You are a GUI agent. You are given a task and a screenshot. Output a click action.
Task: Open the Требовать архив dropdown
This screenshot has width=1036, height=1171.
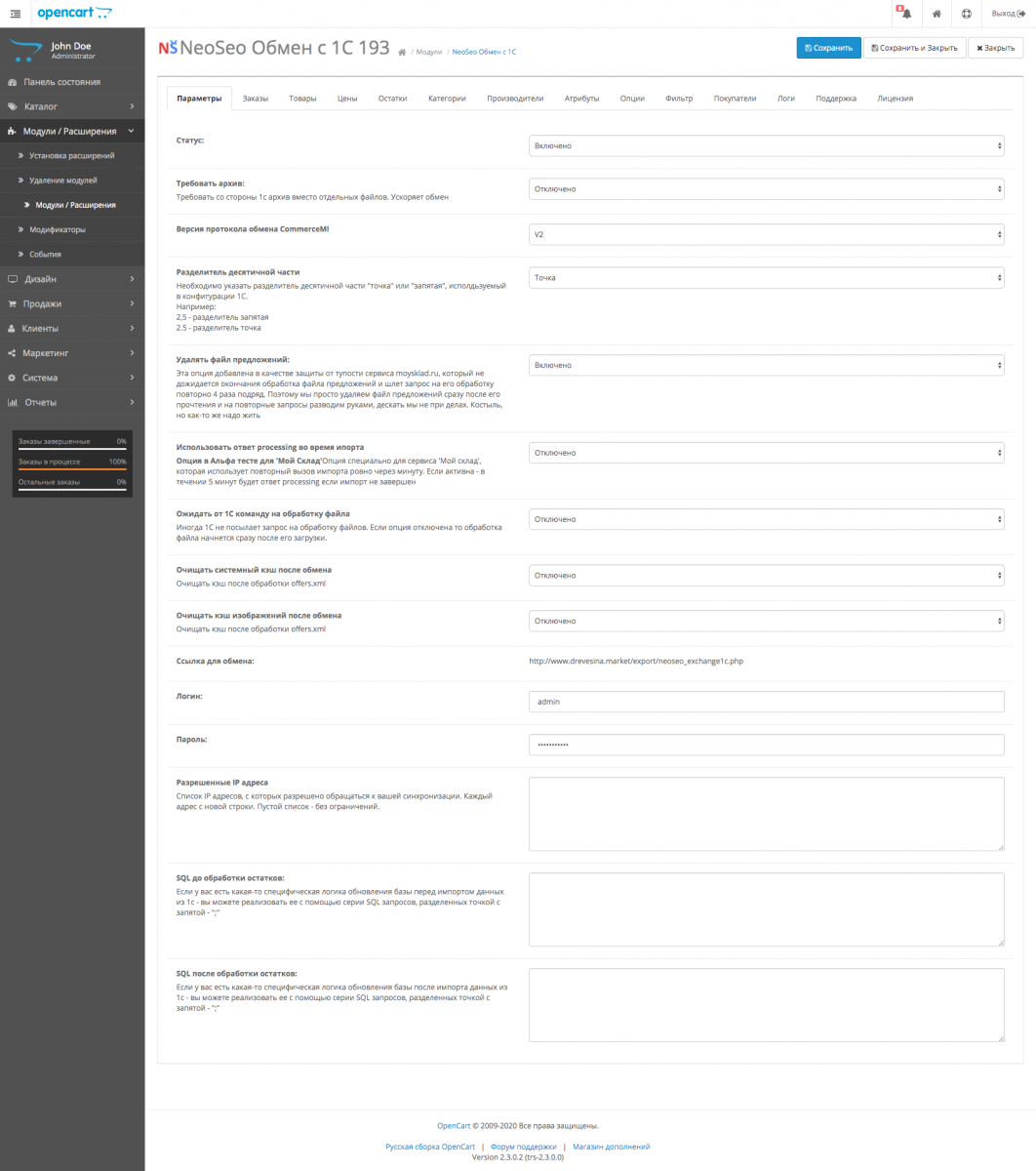(x=766, y=188)
